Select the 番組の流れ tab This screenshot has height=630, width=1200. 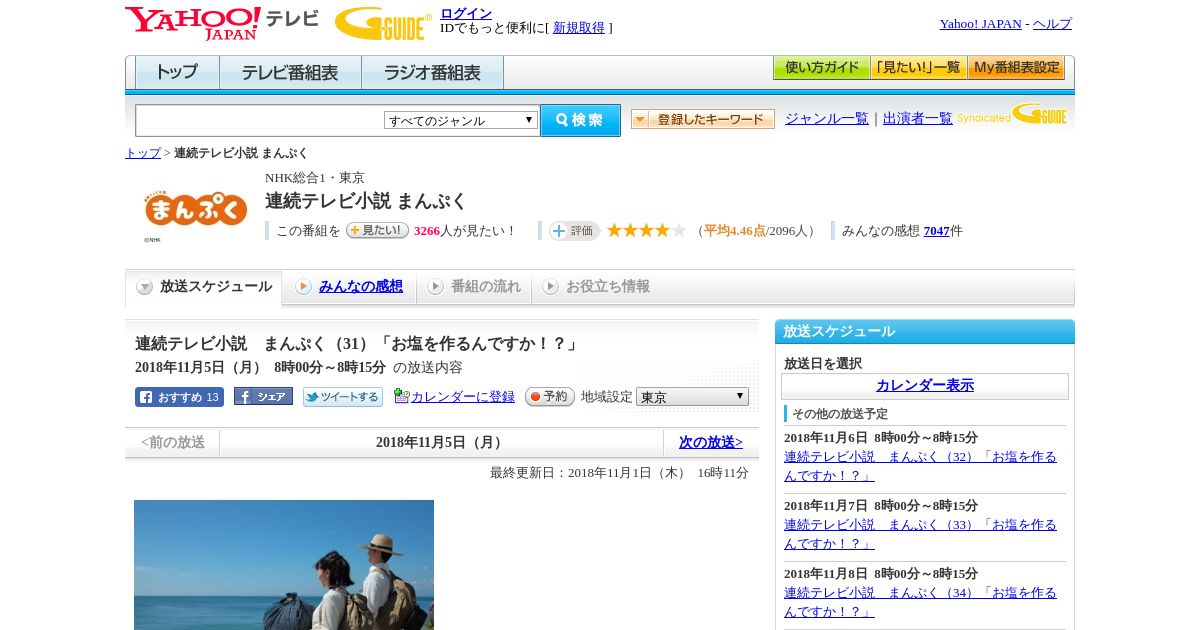[x=473, y=287]
